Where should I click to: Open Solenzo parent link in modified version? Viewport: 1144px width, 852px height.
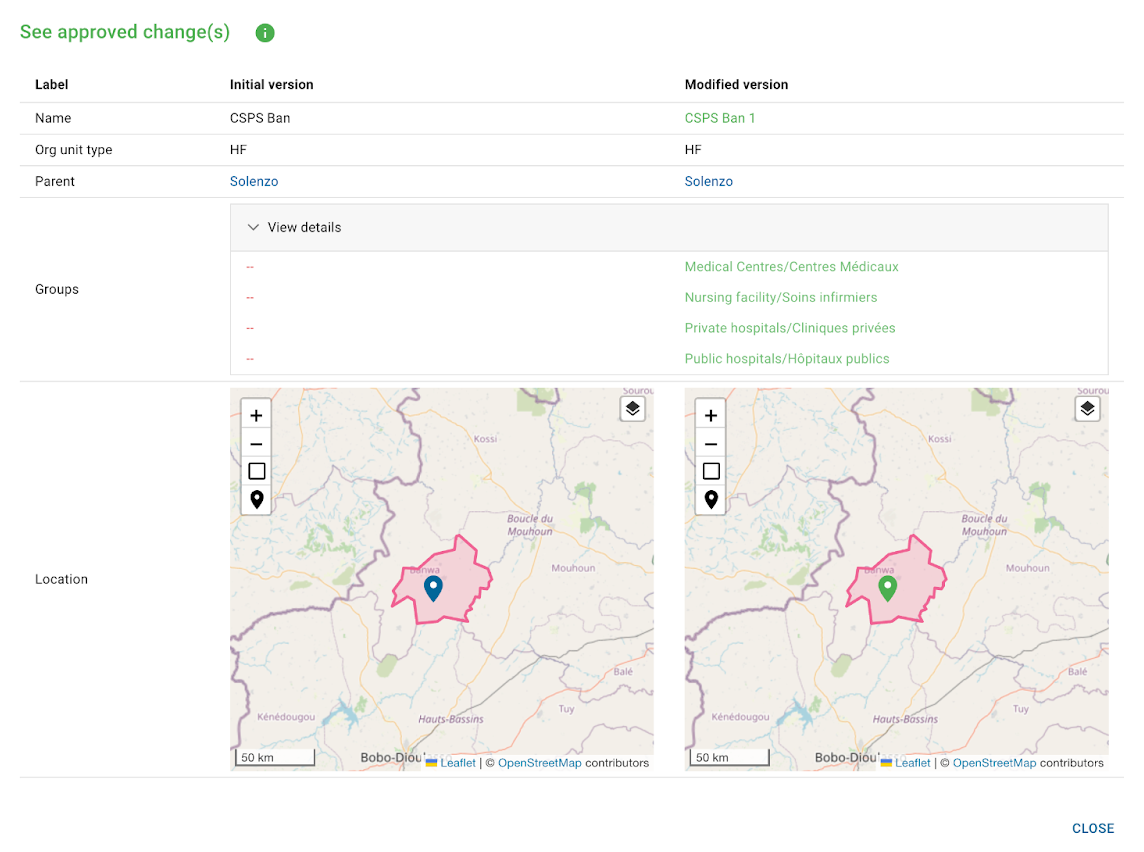708,182
